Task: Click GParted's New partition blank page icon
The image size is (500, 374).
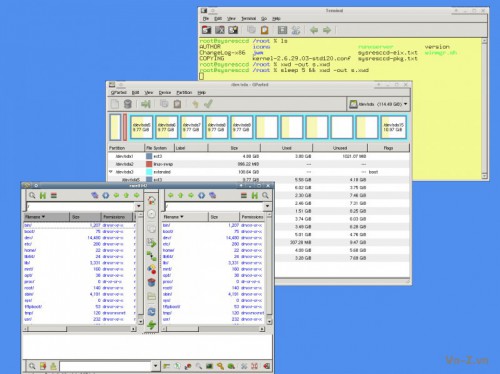Action: (115, 104)
